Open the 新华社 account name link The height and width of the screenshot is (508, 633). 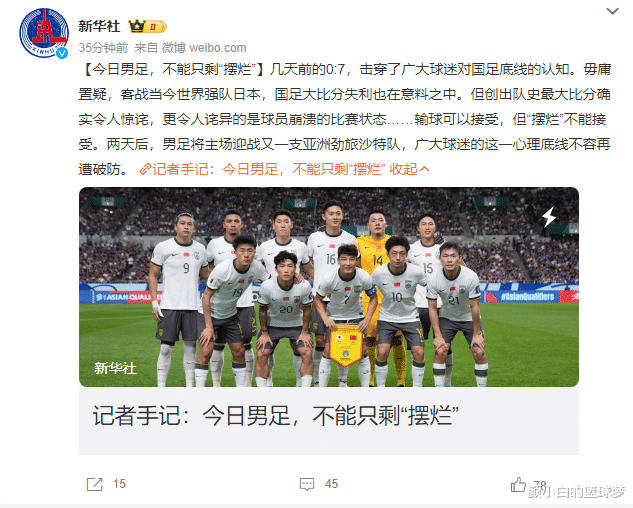coord(99,26)
